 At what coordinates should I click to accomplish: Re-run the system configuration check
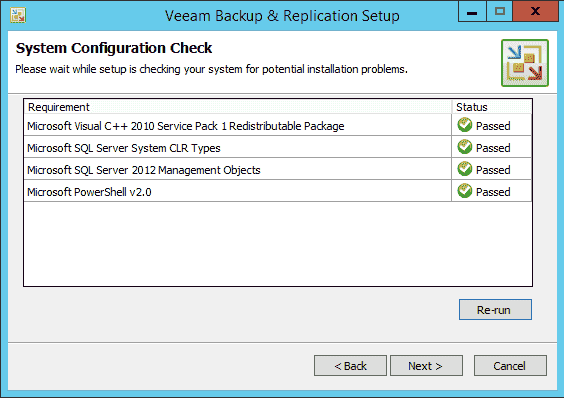click(x=495, y=309)
